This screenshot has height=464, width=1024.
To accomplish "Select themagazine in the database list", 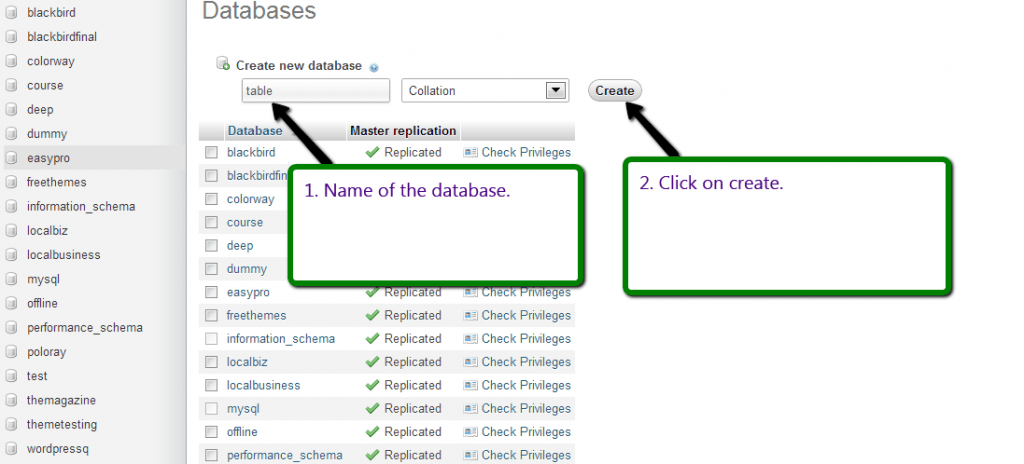I will tap(61, 400).
